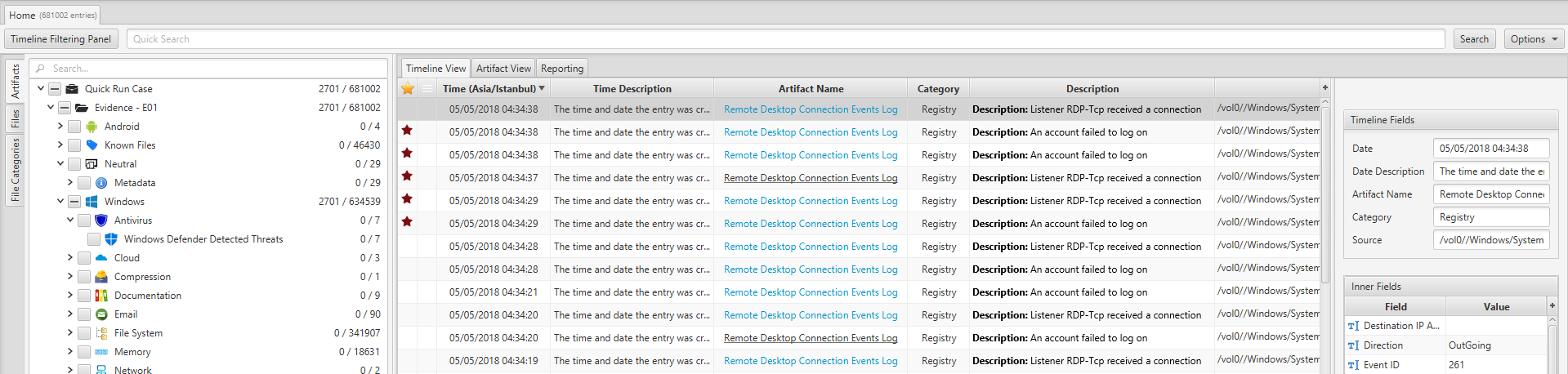1568x374 pixels.
Task: Click the Search button
Action: pyautogui.click(x=1474, y=39)
